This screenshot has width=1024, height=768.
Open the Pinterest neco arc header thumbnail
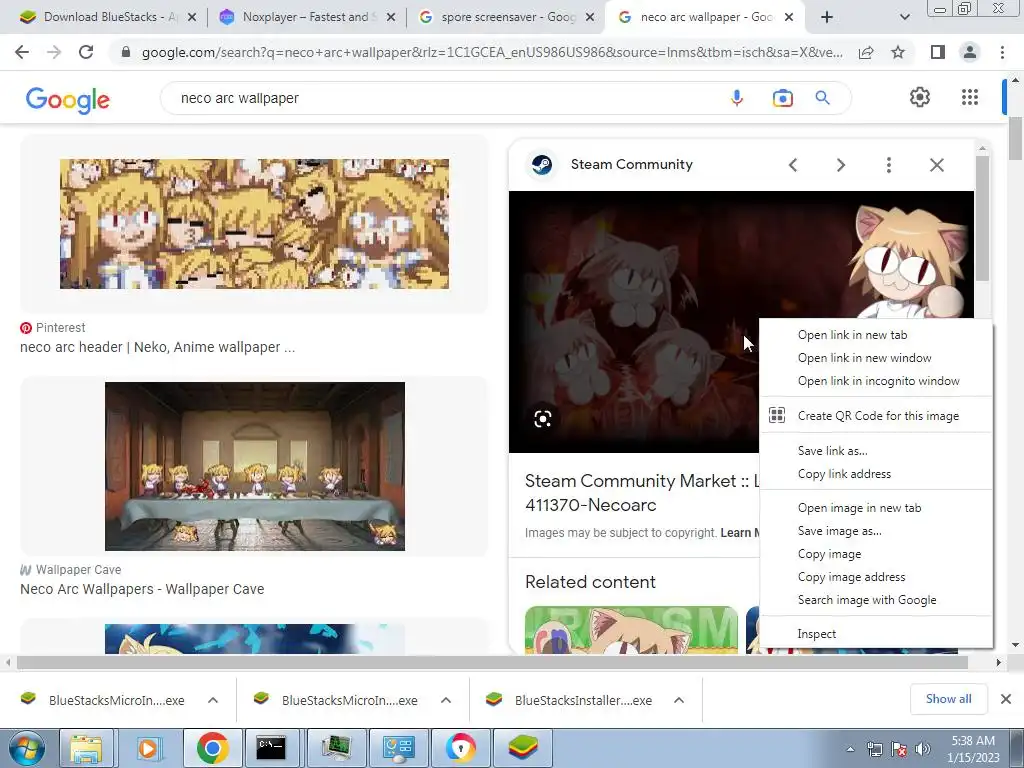254,224
